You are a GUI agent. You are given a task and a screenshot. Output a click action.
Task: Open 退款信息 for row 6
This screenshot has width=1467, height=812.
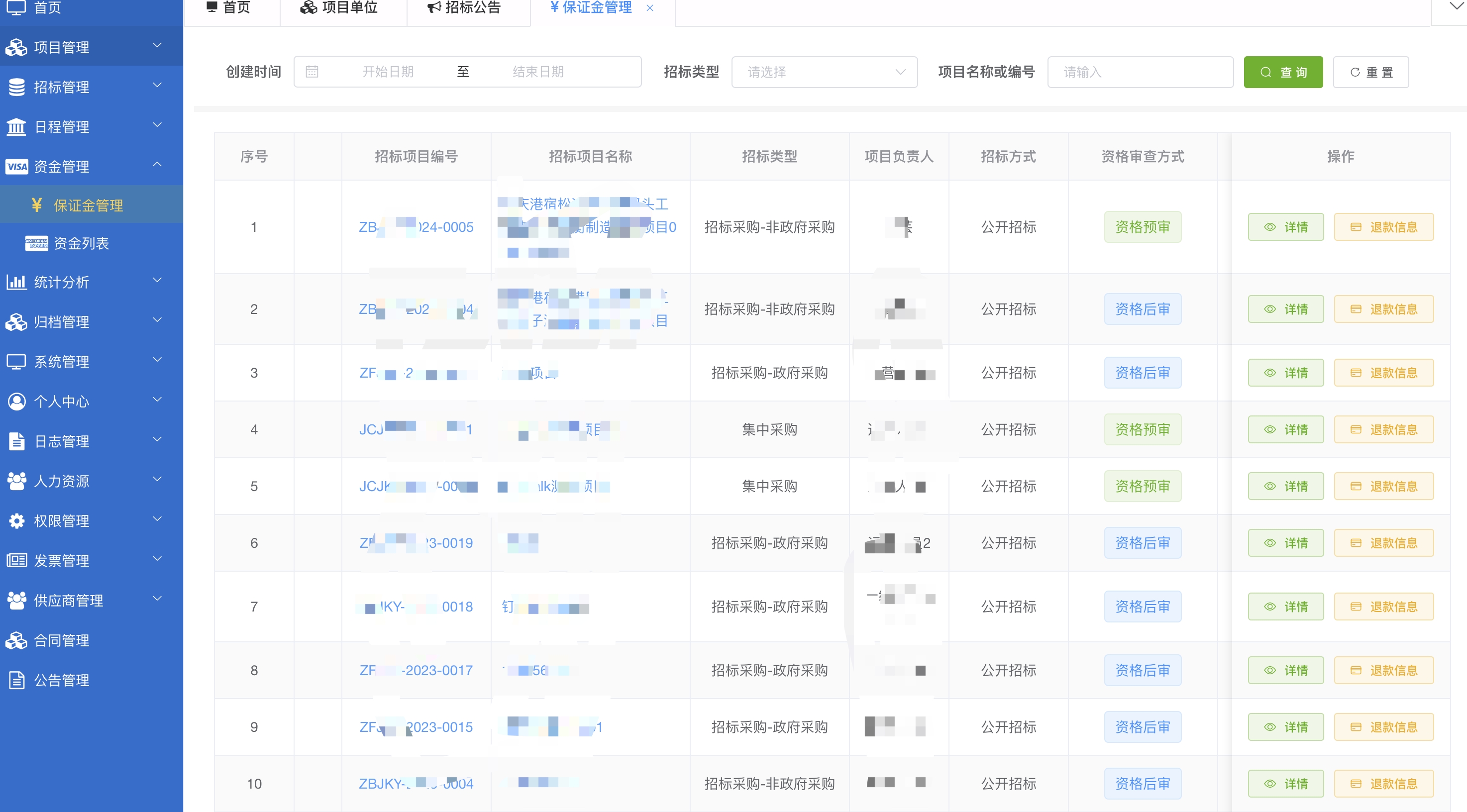(1384, 543)
